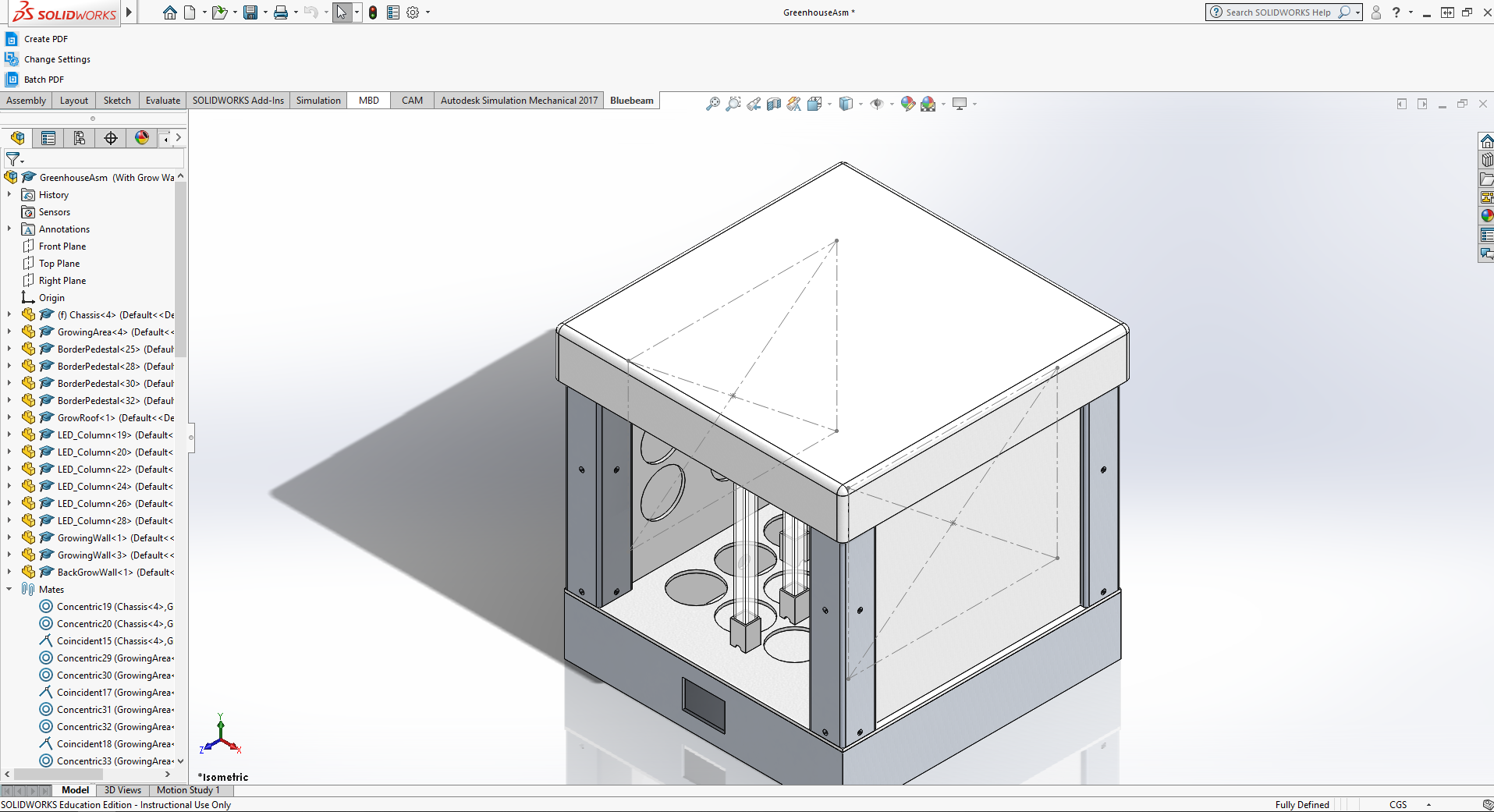The width and height of the screenshot is (1494, 812).
Task: Open the dropdown arrow next to Save
Action: (x=265, y=12)
